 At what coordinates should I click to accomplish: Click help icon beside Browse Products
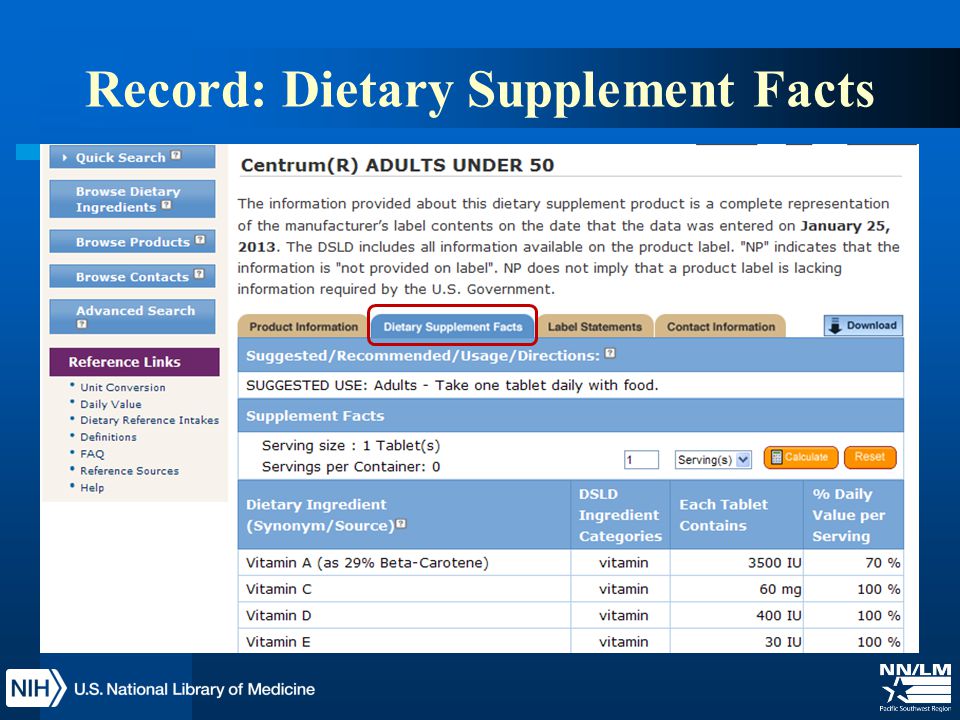[x=200, y=240]
